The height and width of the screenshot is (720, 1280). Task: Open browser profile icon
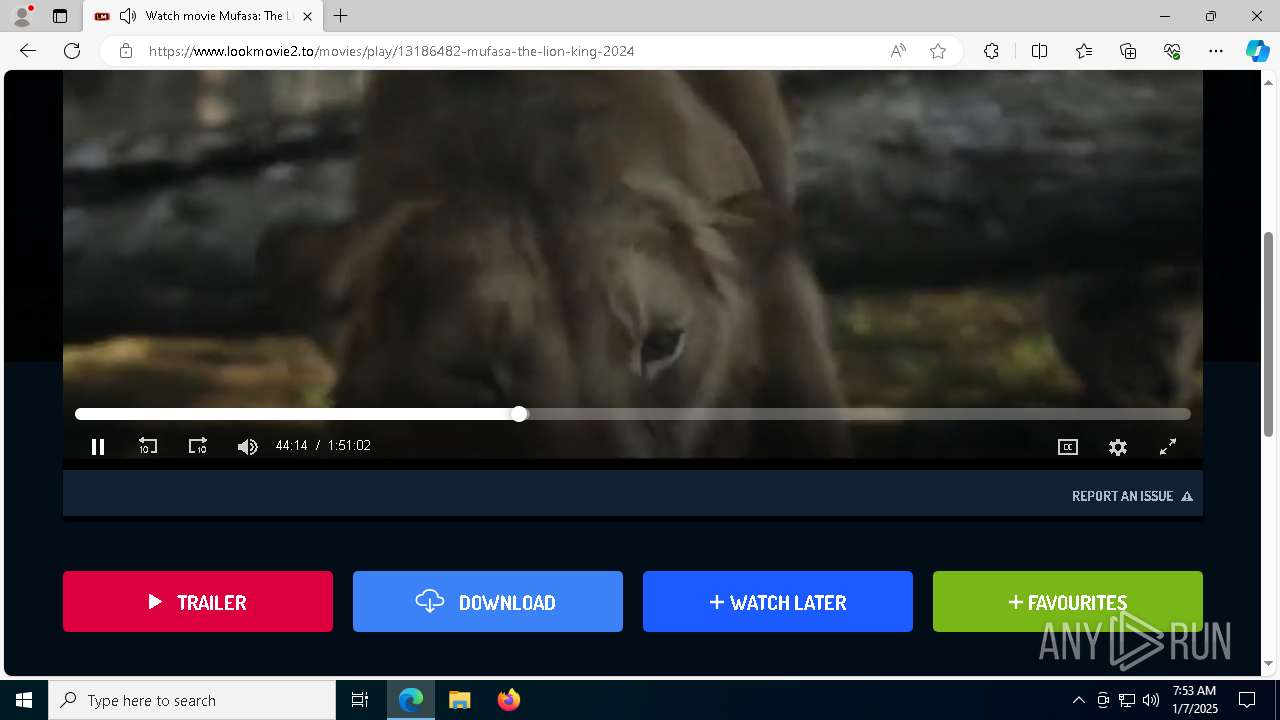coord(22,16)
